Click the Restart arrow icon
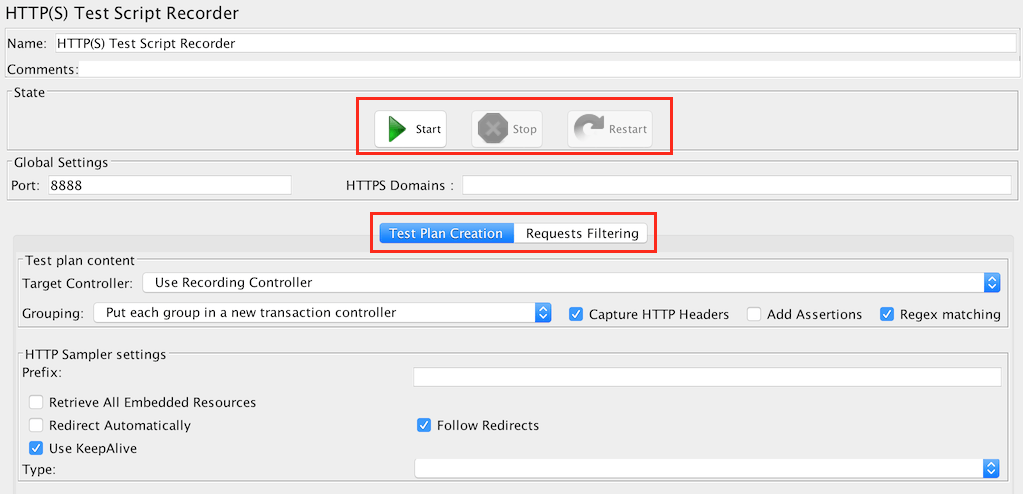This screenshot has width=1023, height=494. [588, 129]
